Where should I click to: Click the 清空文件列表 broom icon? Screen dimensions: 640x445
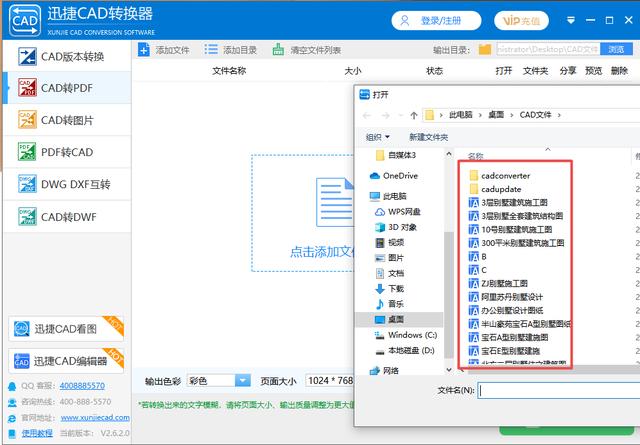coord(278,50)
